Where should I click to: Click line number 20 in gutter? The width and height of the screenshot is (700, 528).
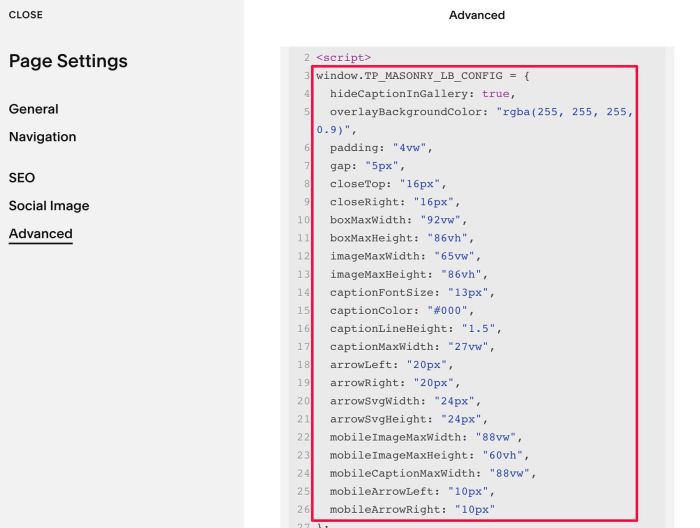click(x=304, y=401)
